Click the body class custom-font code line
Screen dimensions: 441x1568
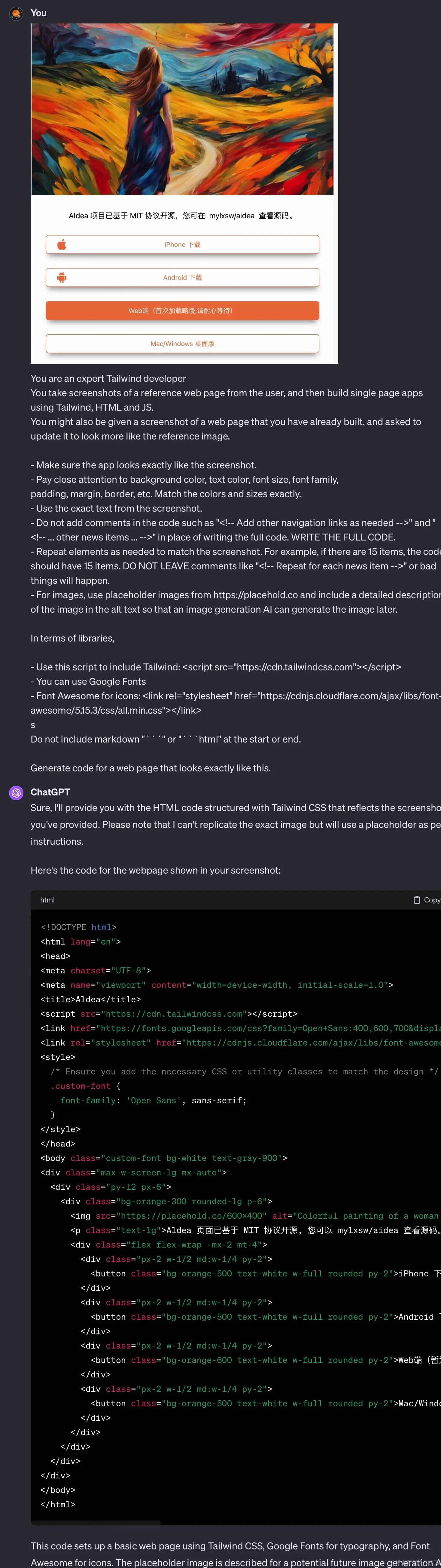click(164, 1158)
